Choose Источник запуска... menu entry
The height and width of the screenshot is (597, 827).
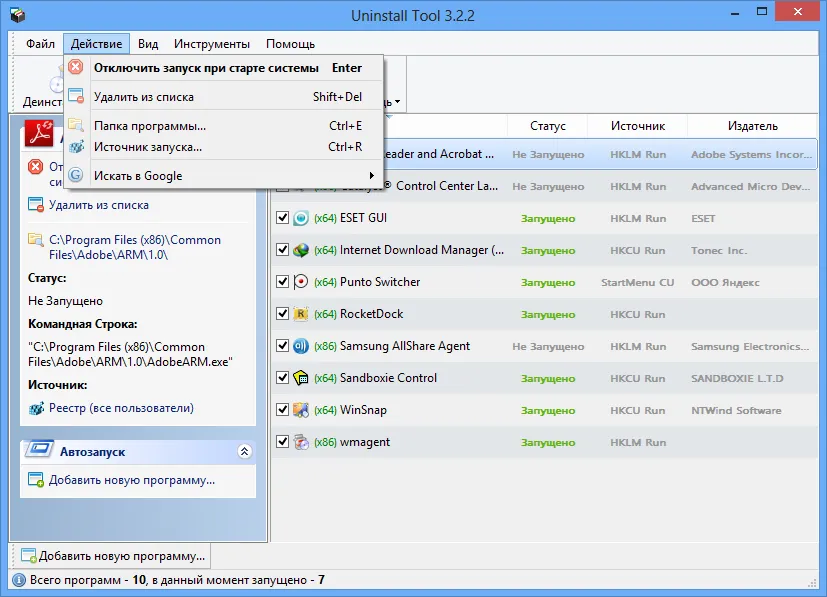click(224, 147)
